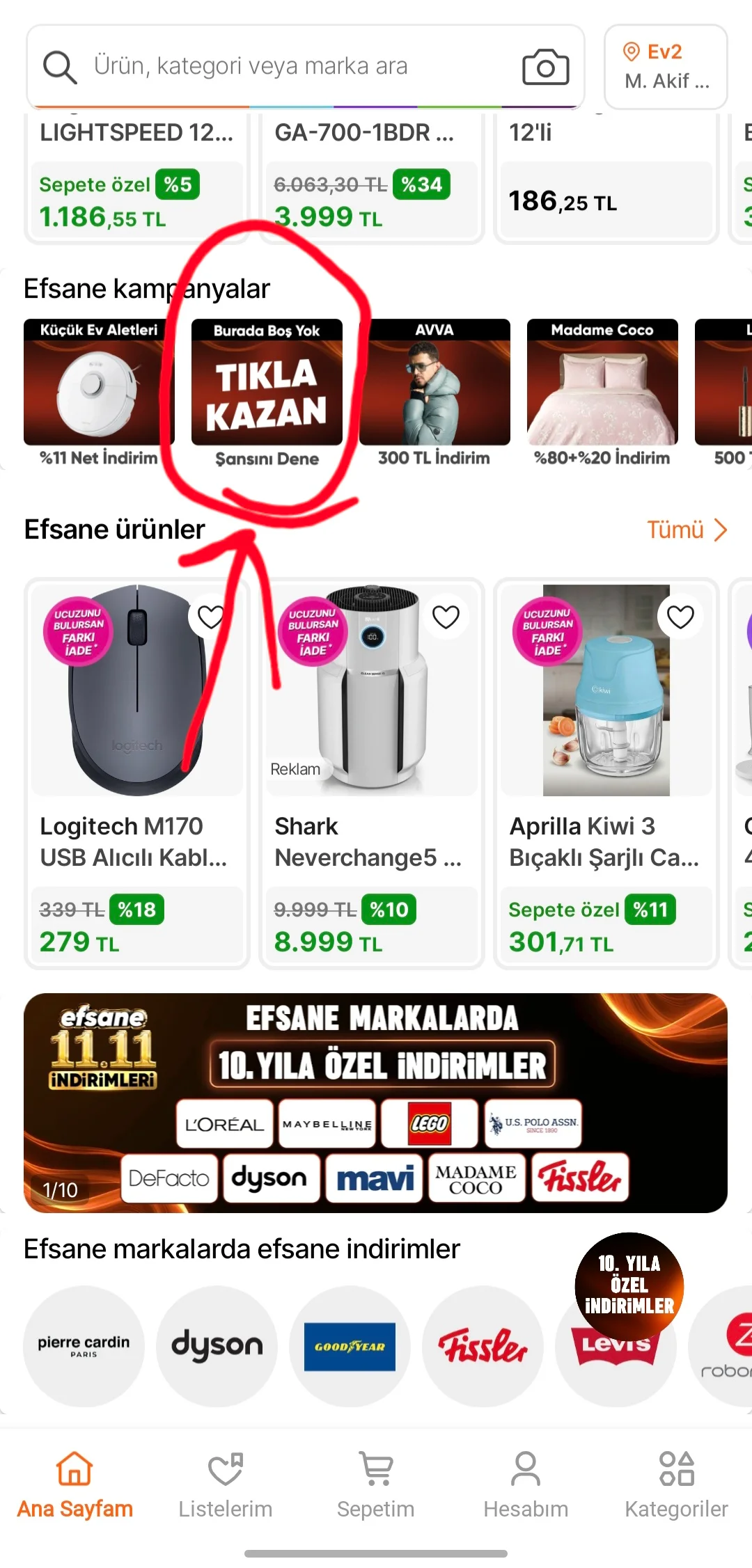Tap the magnifier search icon

(x=59, y=67)
